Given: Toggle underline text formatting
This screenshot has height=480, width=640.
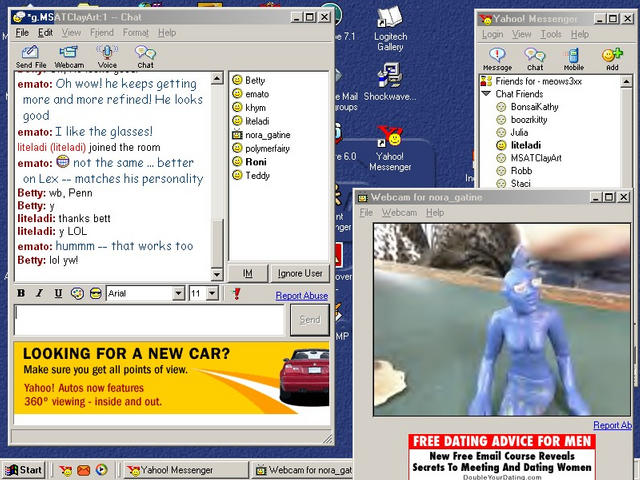Looking at the screenshot, I should (58, 293).
